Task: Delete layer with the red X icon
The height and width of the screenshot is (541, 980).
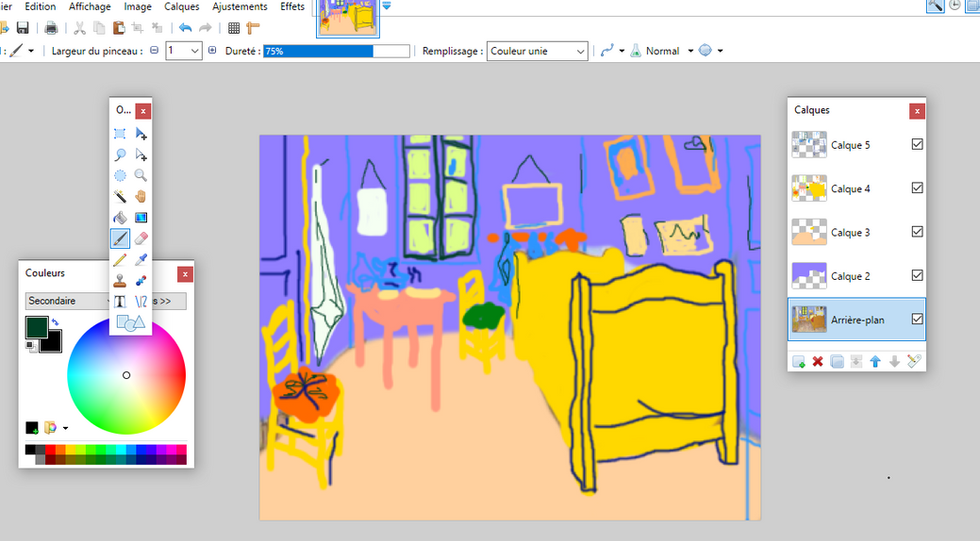Action: 818,361
